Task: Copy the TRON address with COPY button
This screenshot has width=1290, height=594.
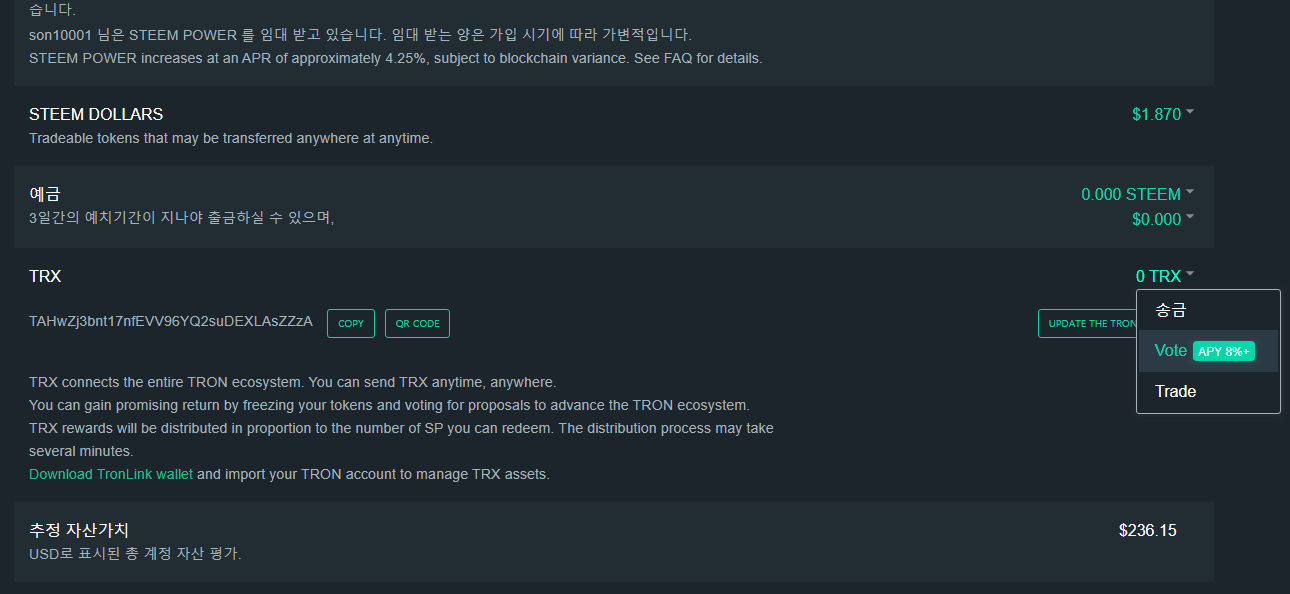Action: (x=351, y=323)
